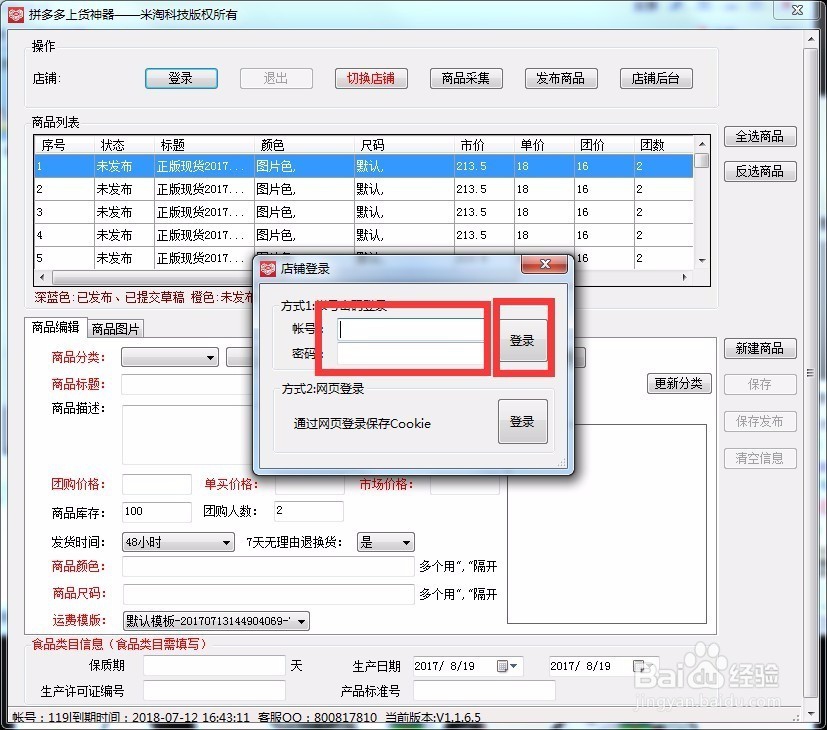
Task: Click the 产品标准号 input field
Action: 484,690
